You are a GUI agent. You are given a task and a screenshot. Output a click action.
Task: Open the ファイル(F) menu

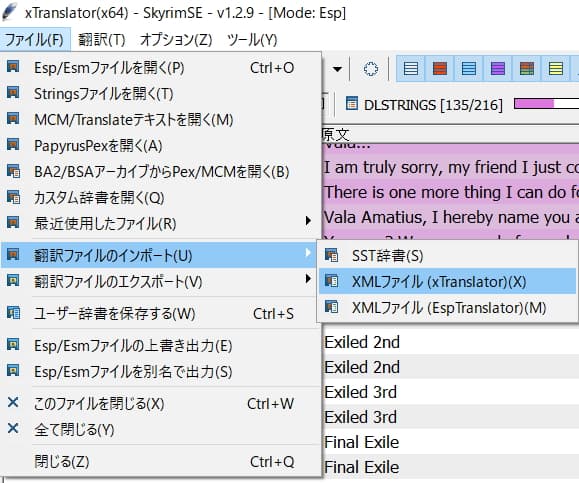tap(35, 39)
